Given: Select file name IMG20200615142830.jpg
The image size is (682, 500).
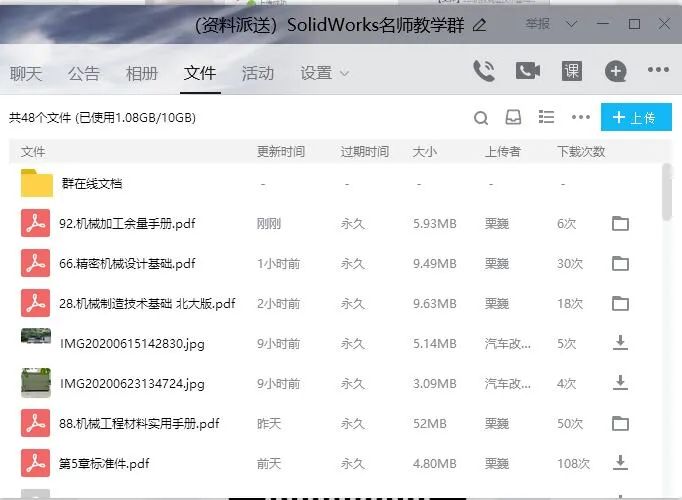Looking at the screenshot, I should tap(132, 343).
